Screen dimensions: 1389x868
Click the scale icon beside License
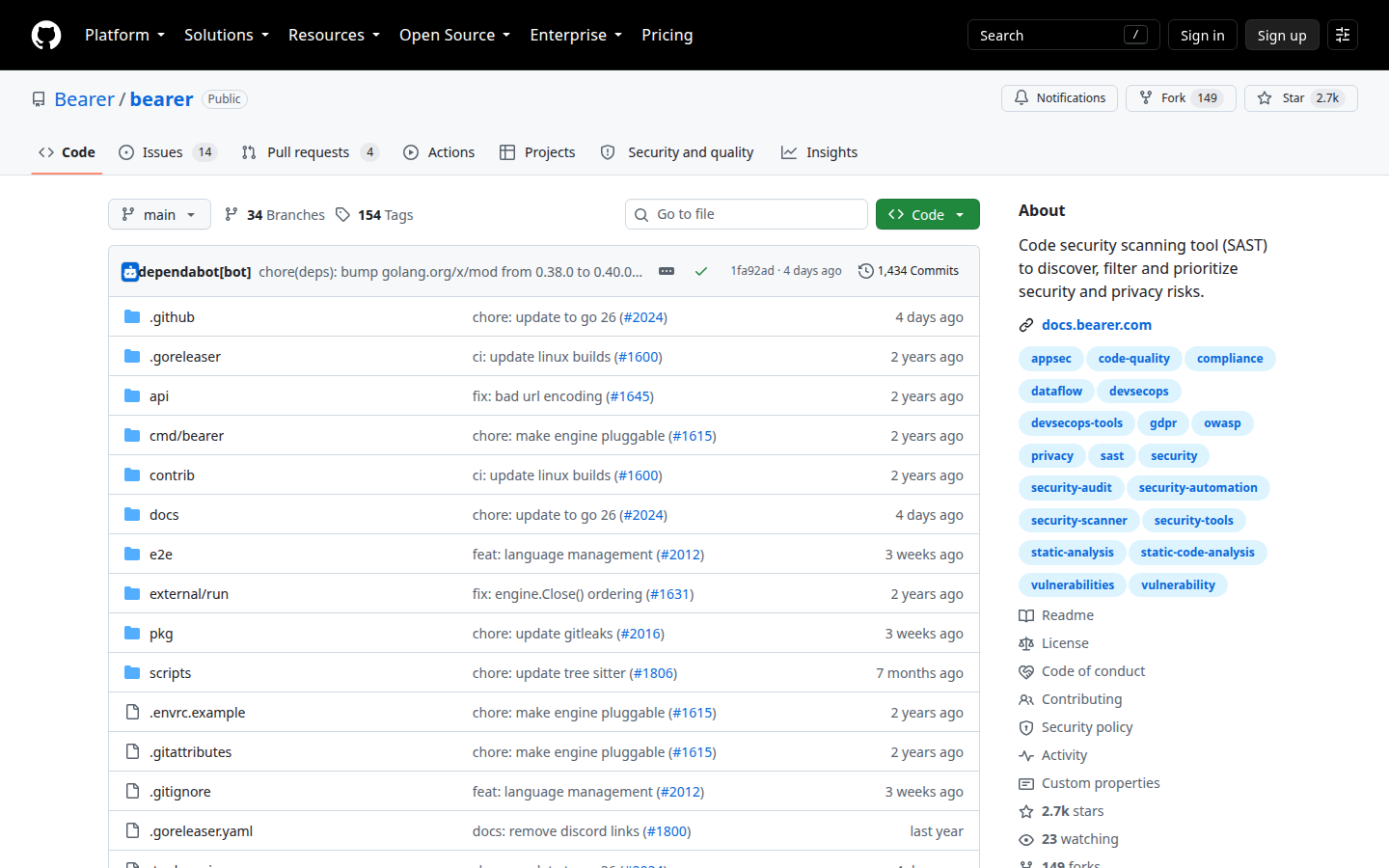1026,643
